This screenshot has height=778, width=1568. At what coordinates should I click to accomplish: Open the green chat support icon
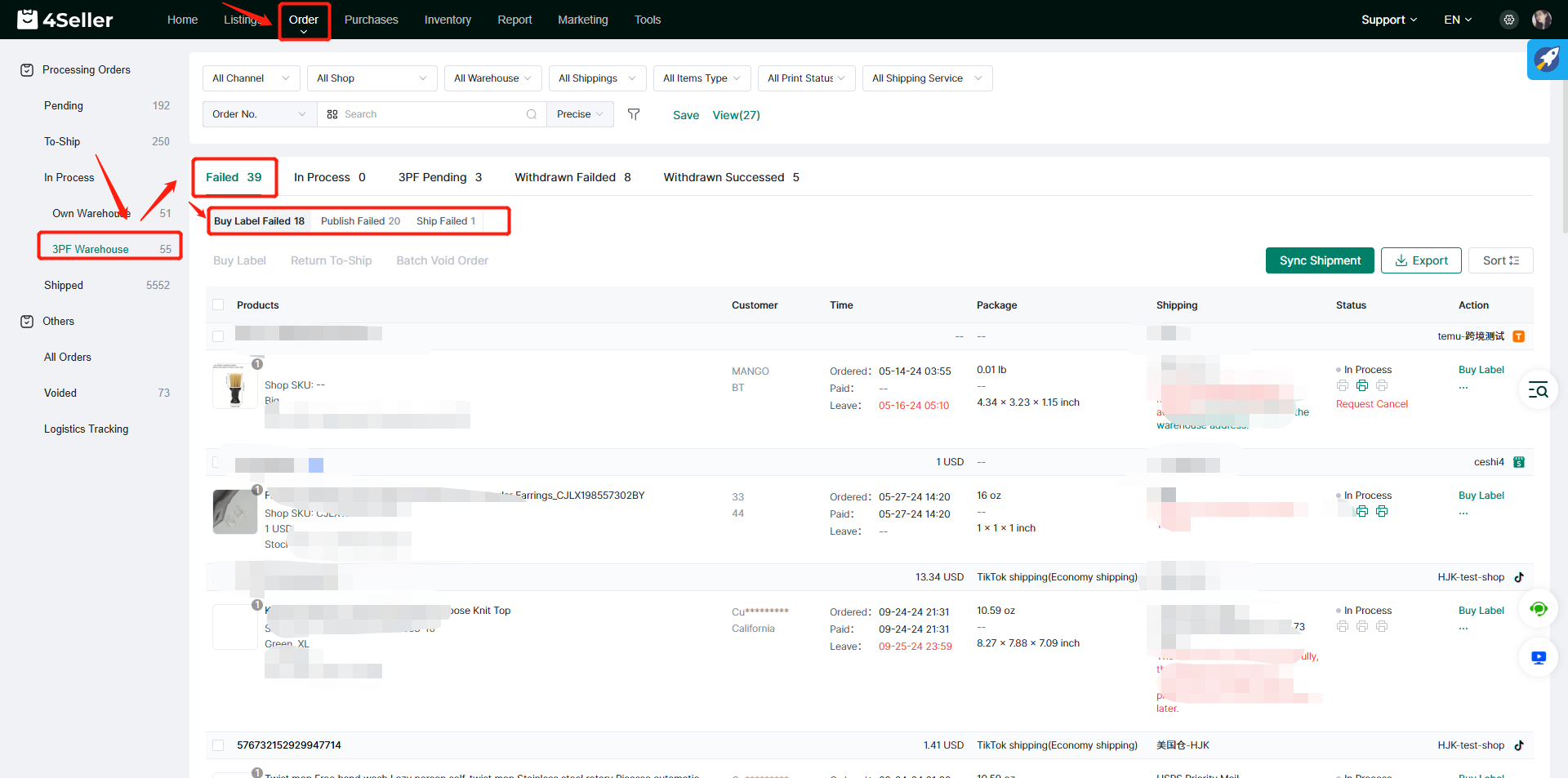[1539, 609]
